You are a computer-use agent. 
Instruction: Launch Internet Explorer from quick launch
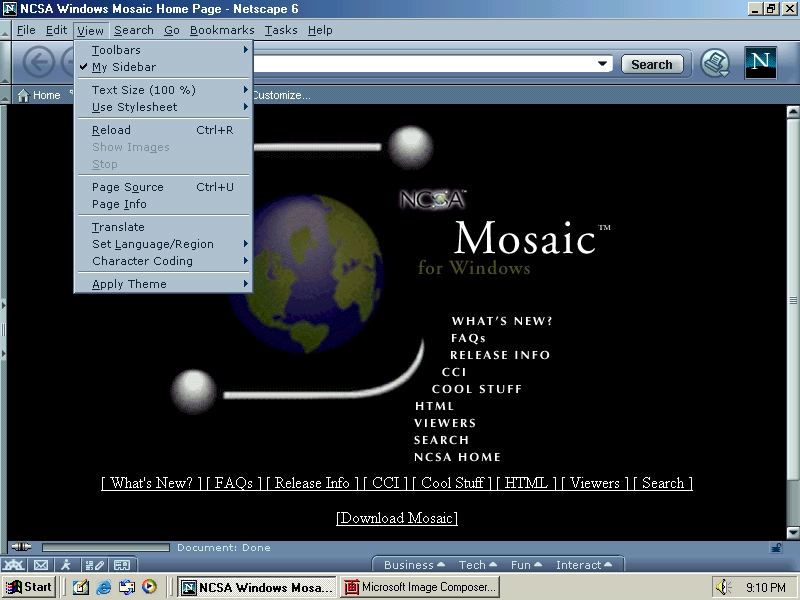coord(104,587)
